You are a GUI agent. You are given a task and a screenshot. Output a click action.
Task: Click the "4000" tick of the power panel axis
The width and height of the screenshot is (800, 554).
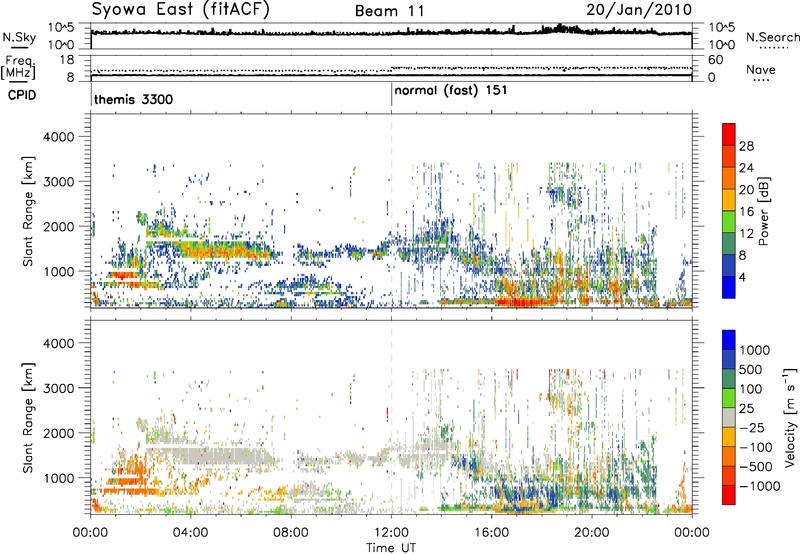tap(58, 137)
